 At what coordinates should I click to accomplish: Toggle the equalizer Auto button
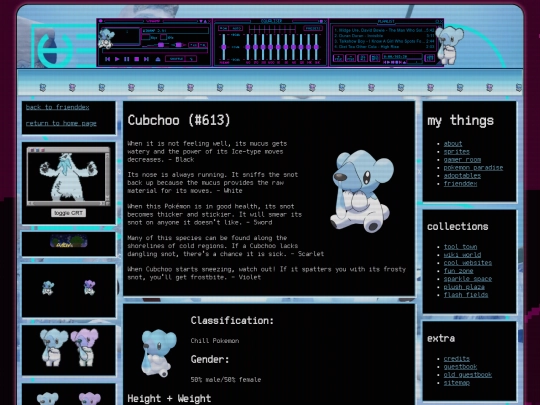coord(236,28)
